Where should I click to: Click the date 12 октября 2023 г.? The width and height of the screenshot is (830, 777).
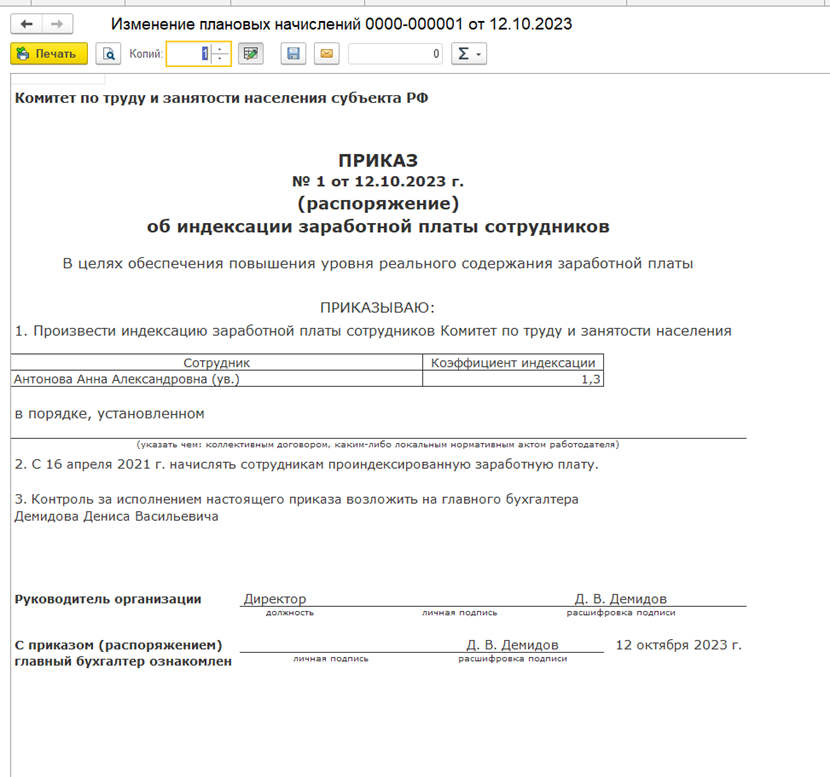(679, 645)
